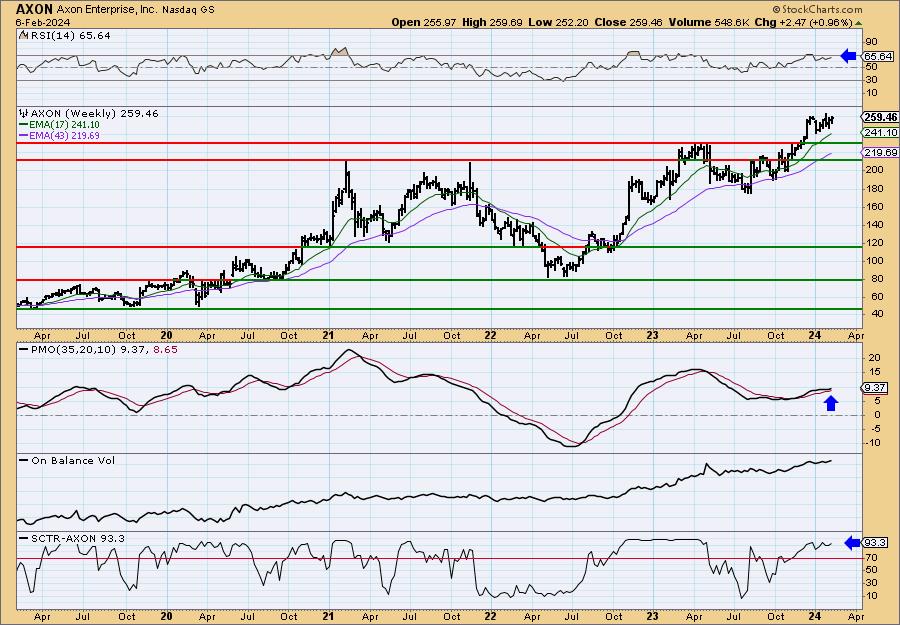
Task: Click the line-style icon beside RSI(14)
Action: pos(22,35)
